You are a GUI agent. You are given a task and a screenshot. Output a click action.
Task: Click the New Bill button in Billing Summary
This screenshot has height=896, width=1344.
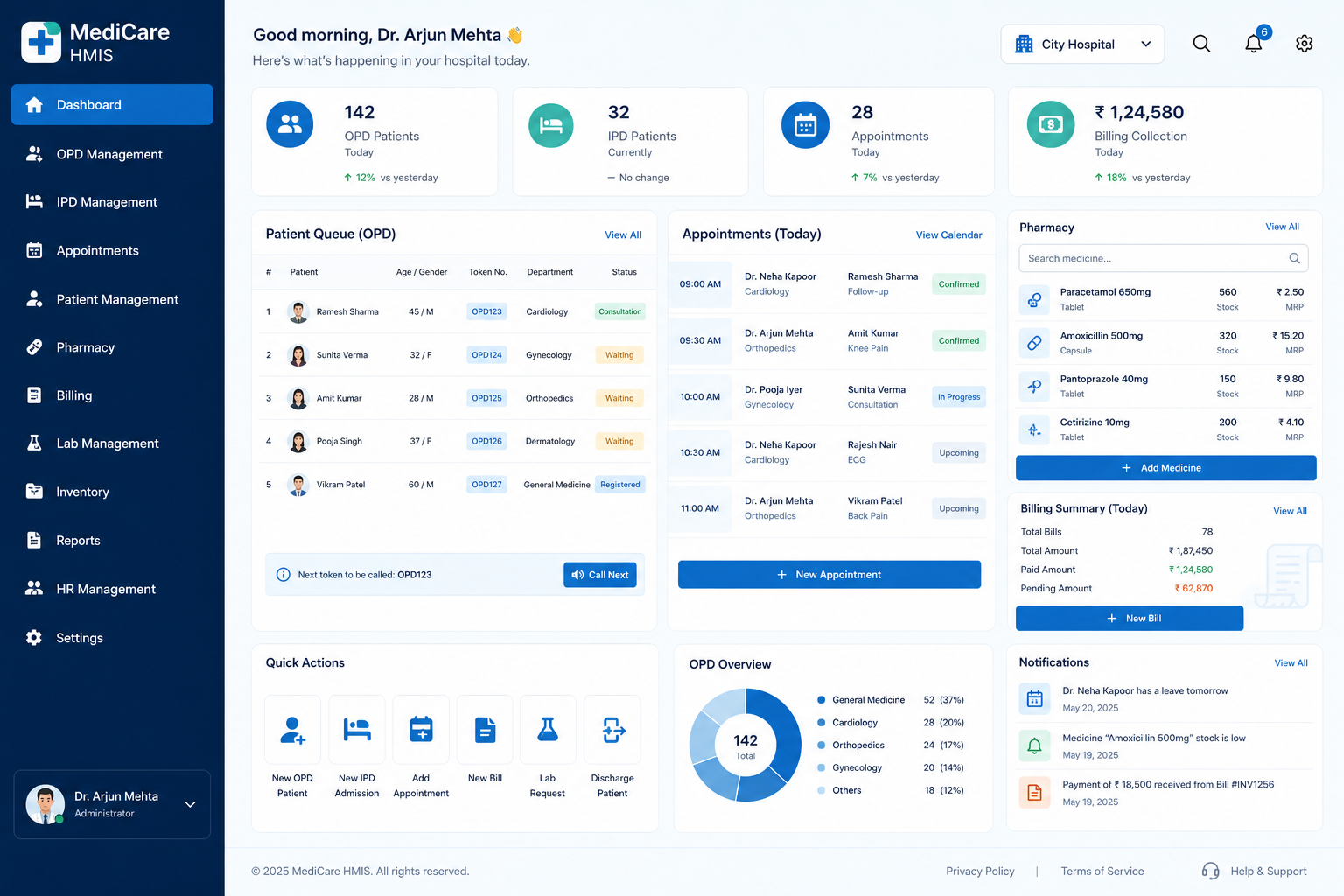pos(1130,619)
